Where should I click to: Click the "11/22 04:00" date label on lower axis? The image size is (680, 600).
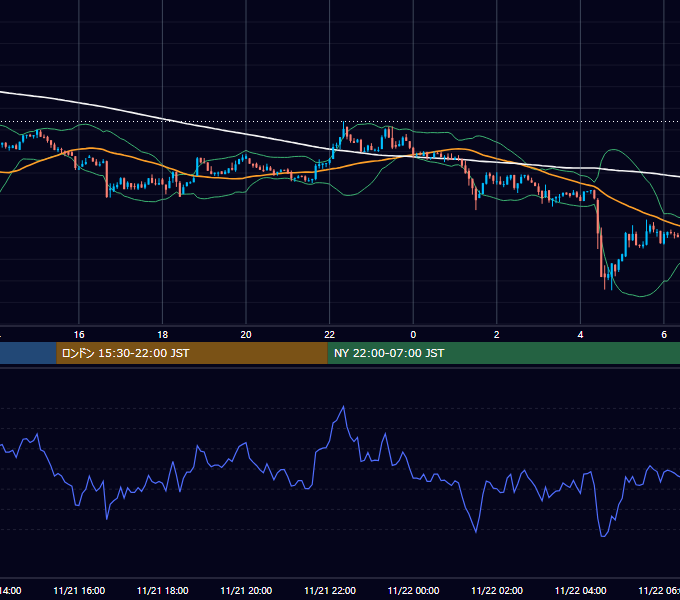(581, 591)
